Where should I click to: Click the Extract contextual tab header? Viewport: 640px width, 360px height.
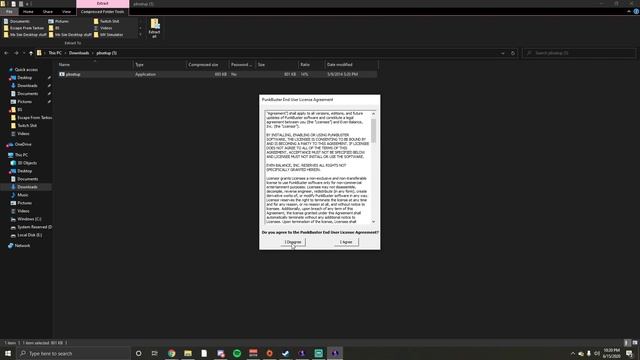click(102, 4)
